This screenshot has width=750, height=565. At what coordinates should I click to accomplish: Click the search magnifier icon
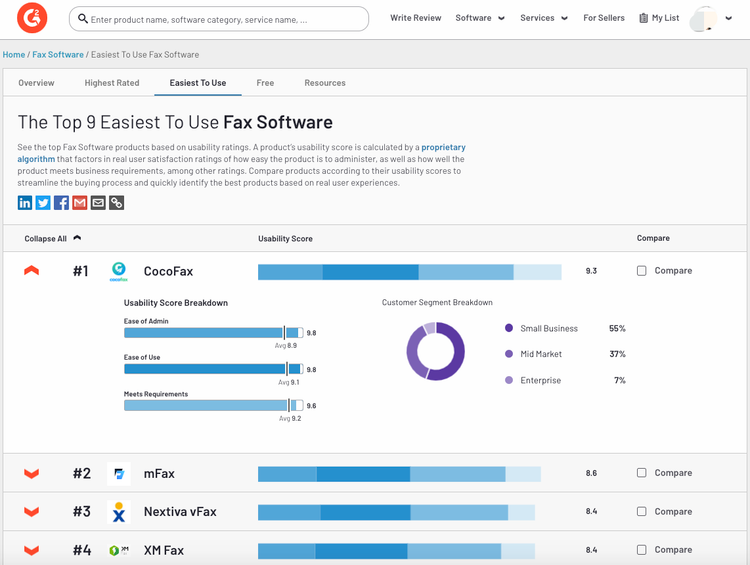(83, 19)
